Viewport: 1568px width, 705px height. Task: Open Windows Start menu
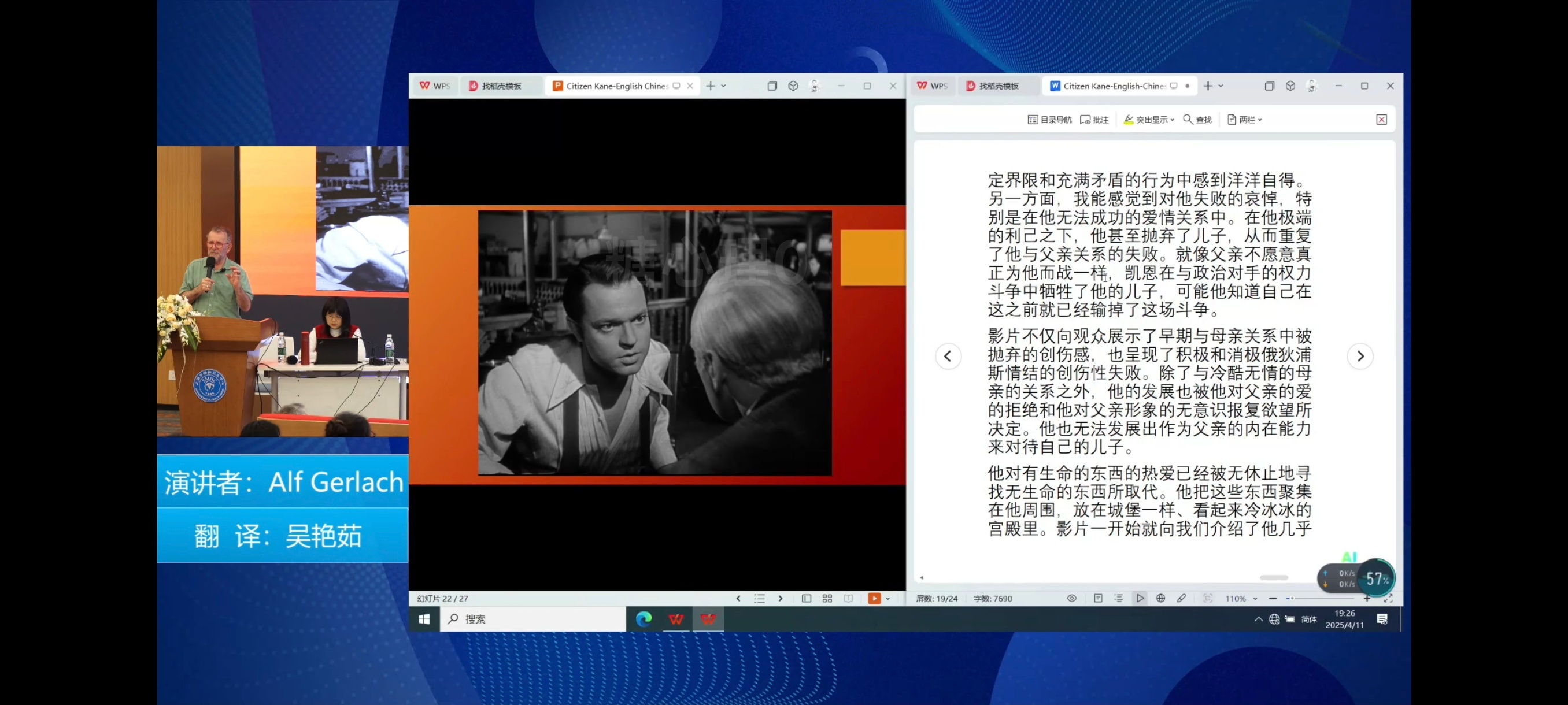(424, 619)
